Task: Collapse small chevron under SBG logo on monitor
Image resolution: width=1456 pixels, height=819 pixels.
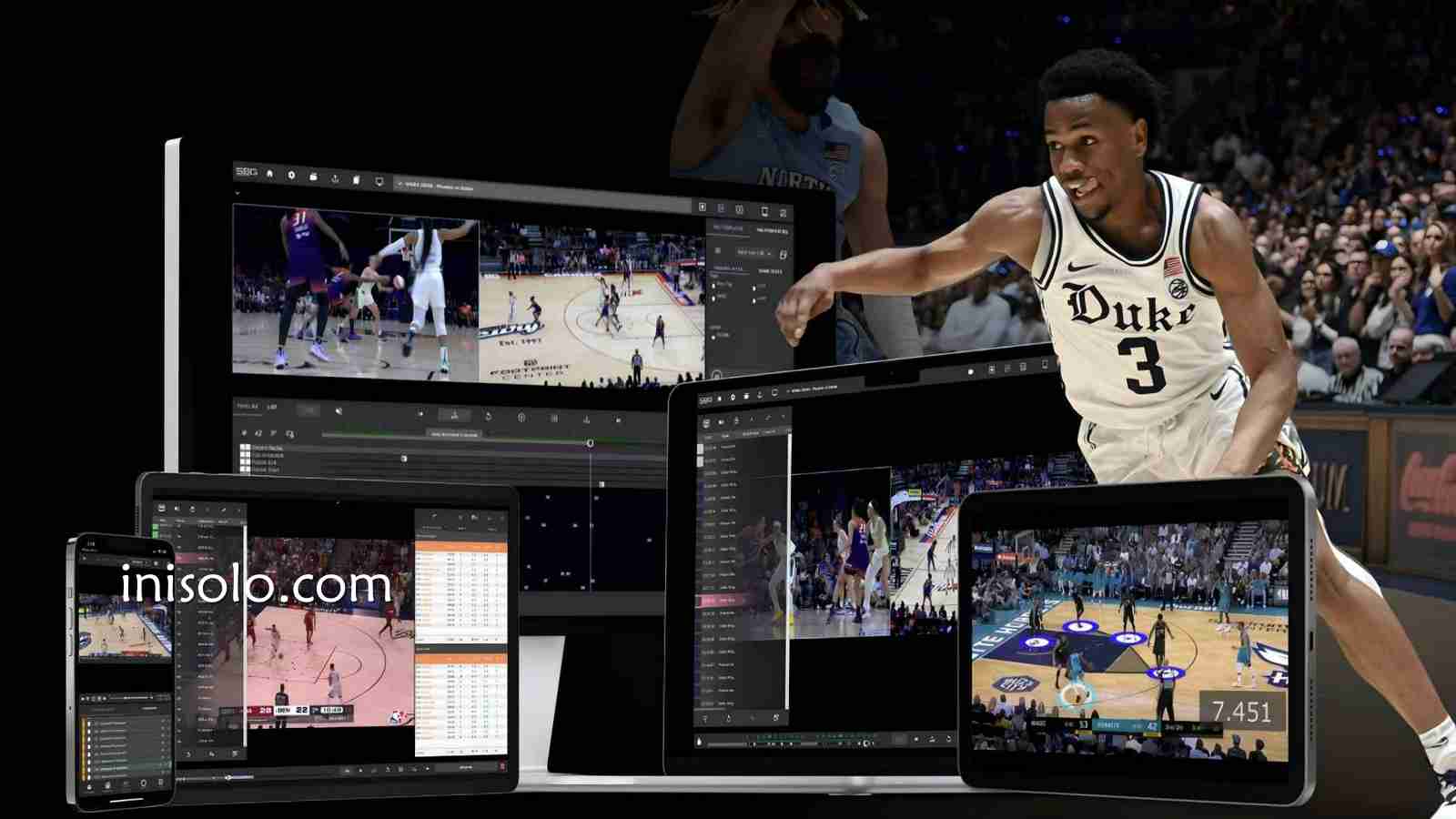Action: click(238, 193)
